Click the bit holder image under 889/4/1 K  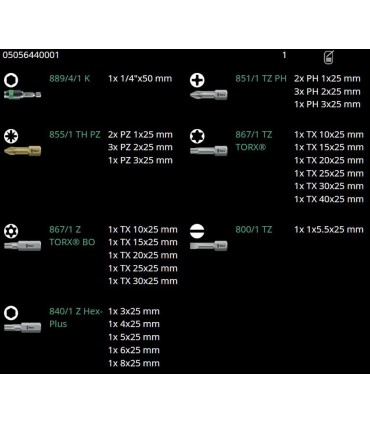[22, 95]
